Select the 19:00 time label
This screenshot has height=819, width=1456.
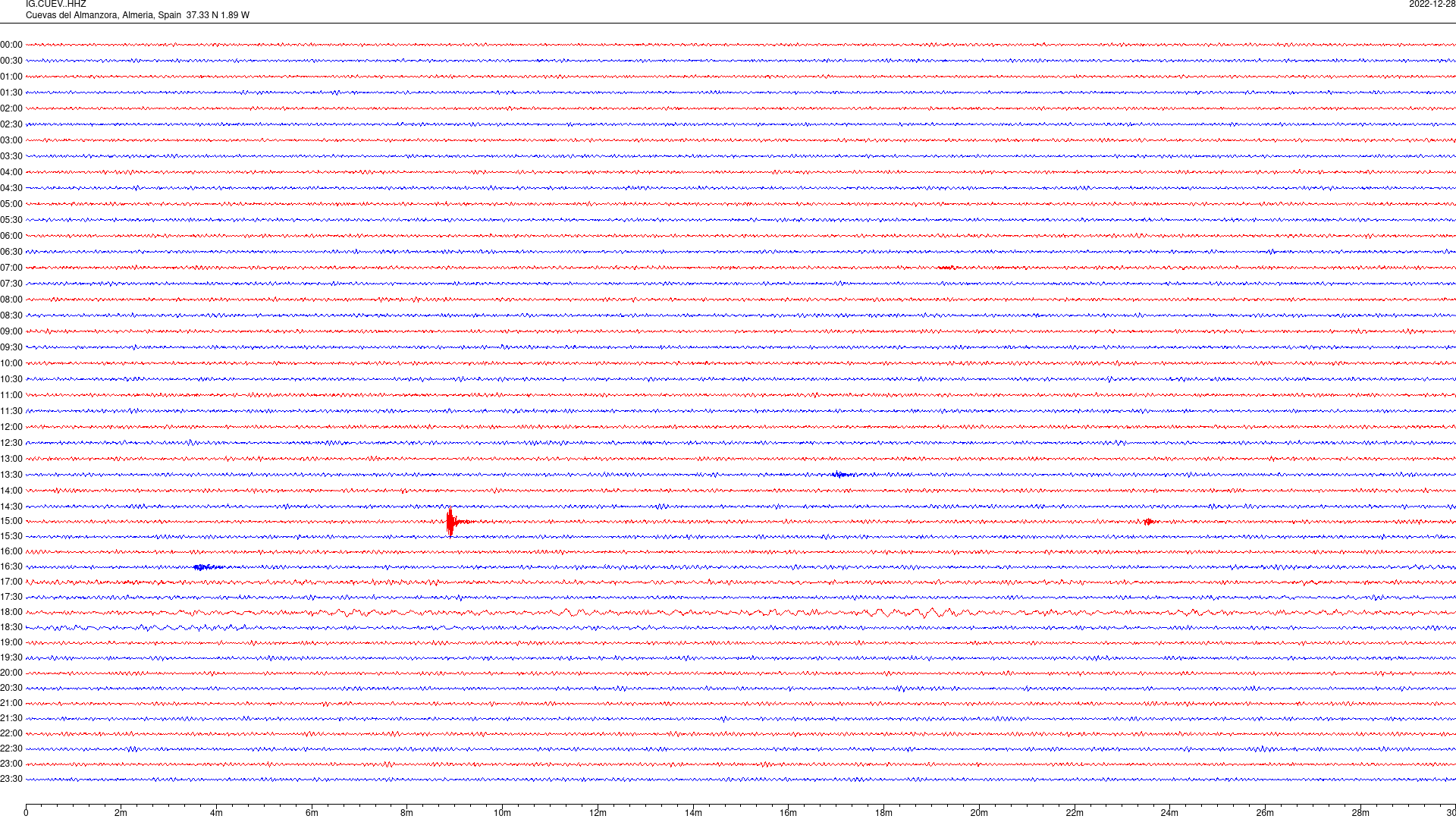click(11, 642)
